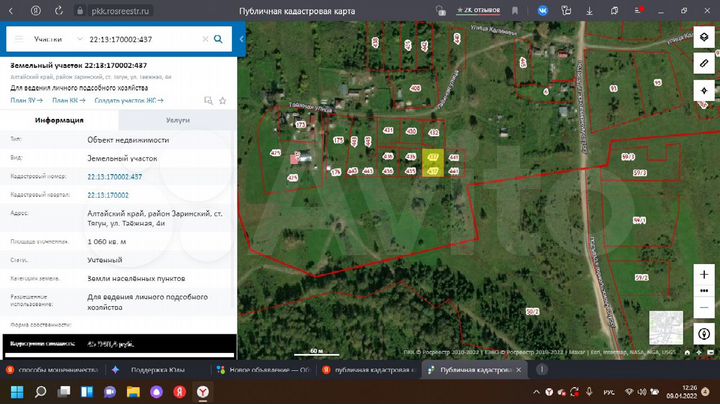Open the hamburger menu in the search bar
This screenshot has width=720, height=404.
(19, 39)
